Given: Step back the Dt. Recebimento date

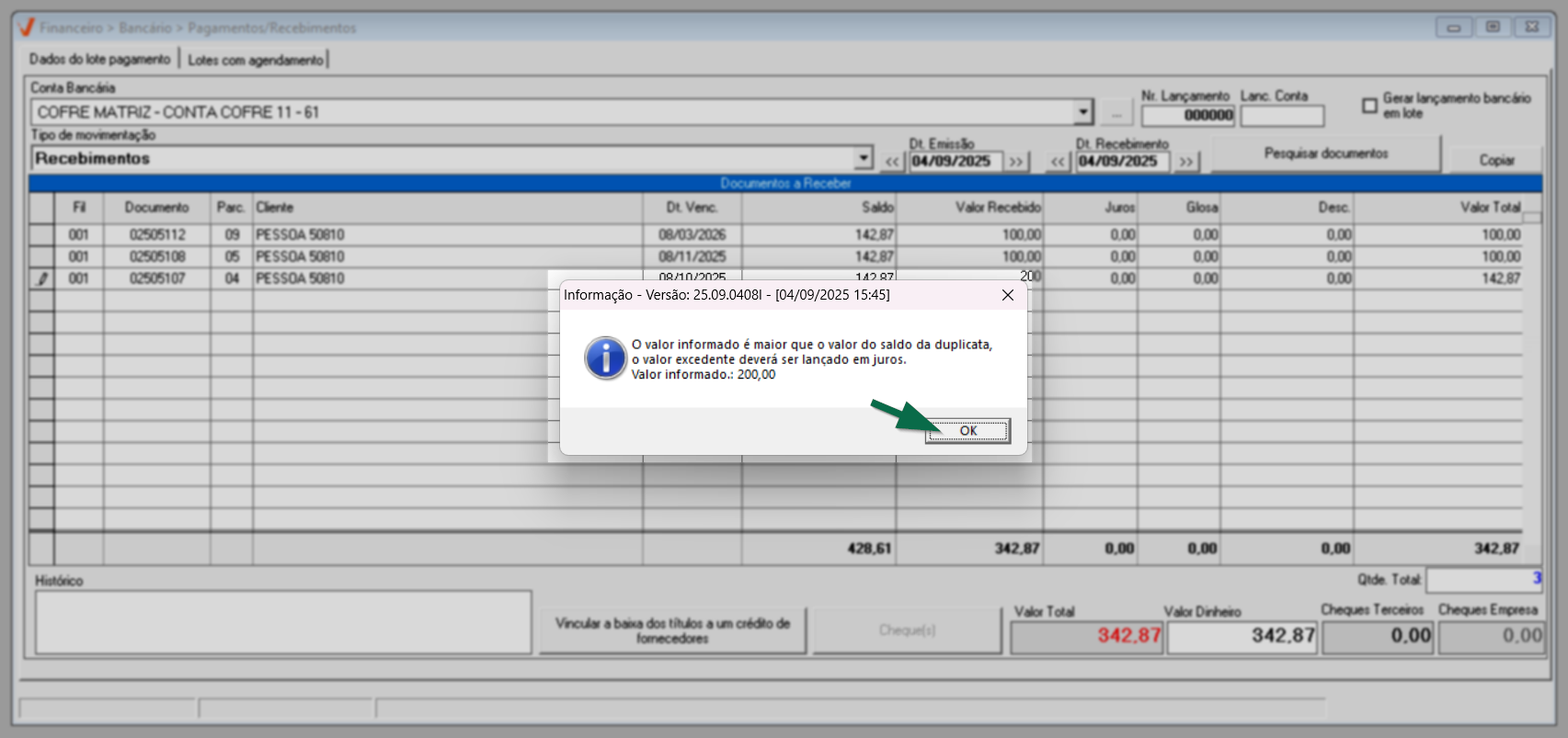Looking at the screenshot, I should click(x=1059, y=162).
